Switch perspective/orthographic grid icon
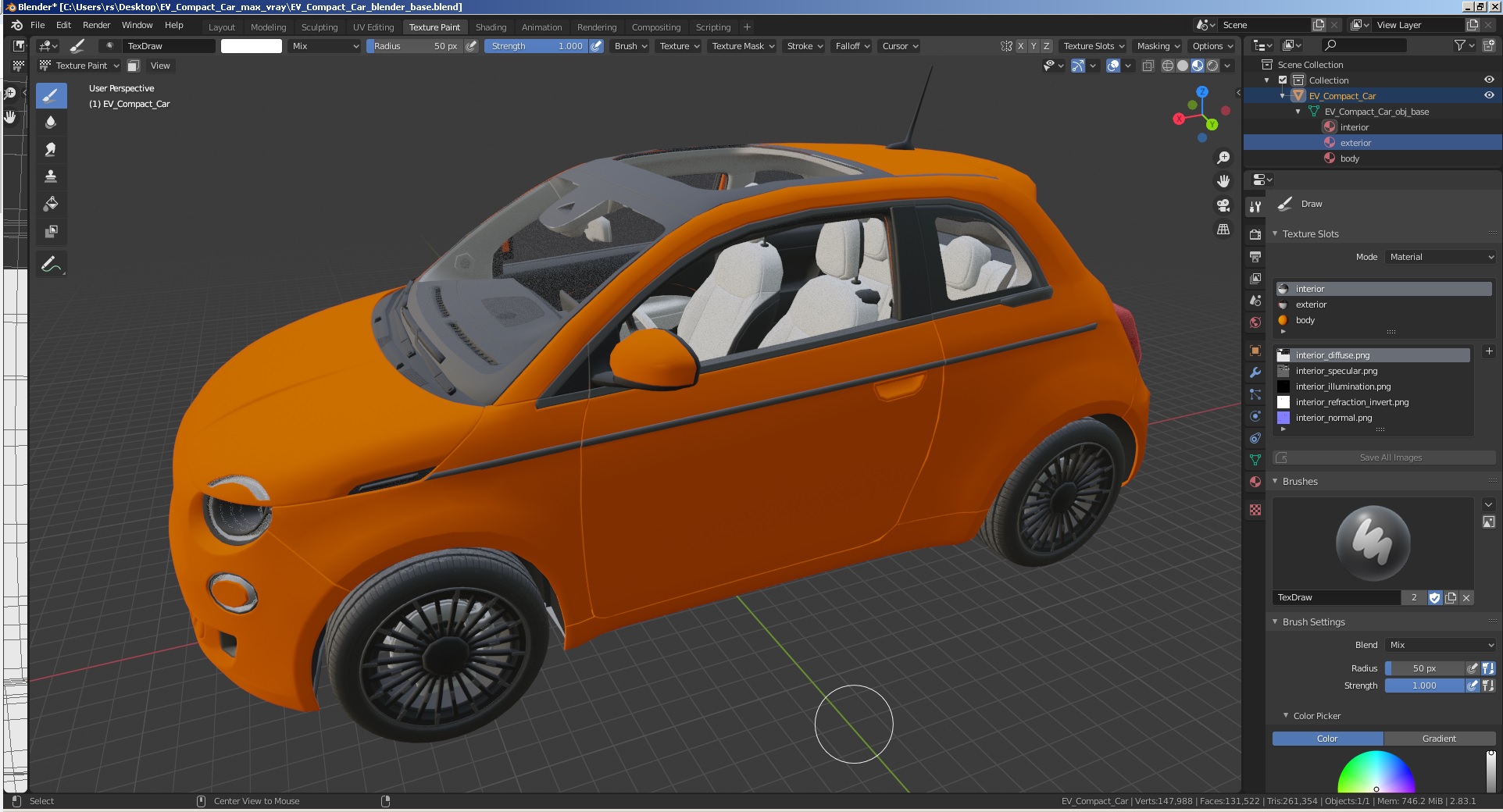1503x812 pixels. click(1223, 229)
